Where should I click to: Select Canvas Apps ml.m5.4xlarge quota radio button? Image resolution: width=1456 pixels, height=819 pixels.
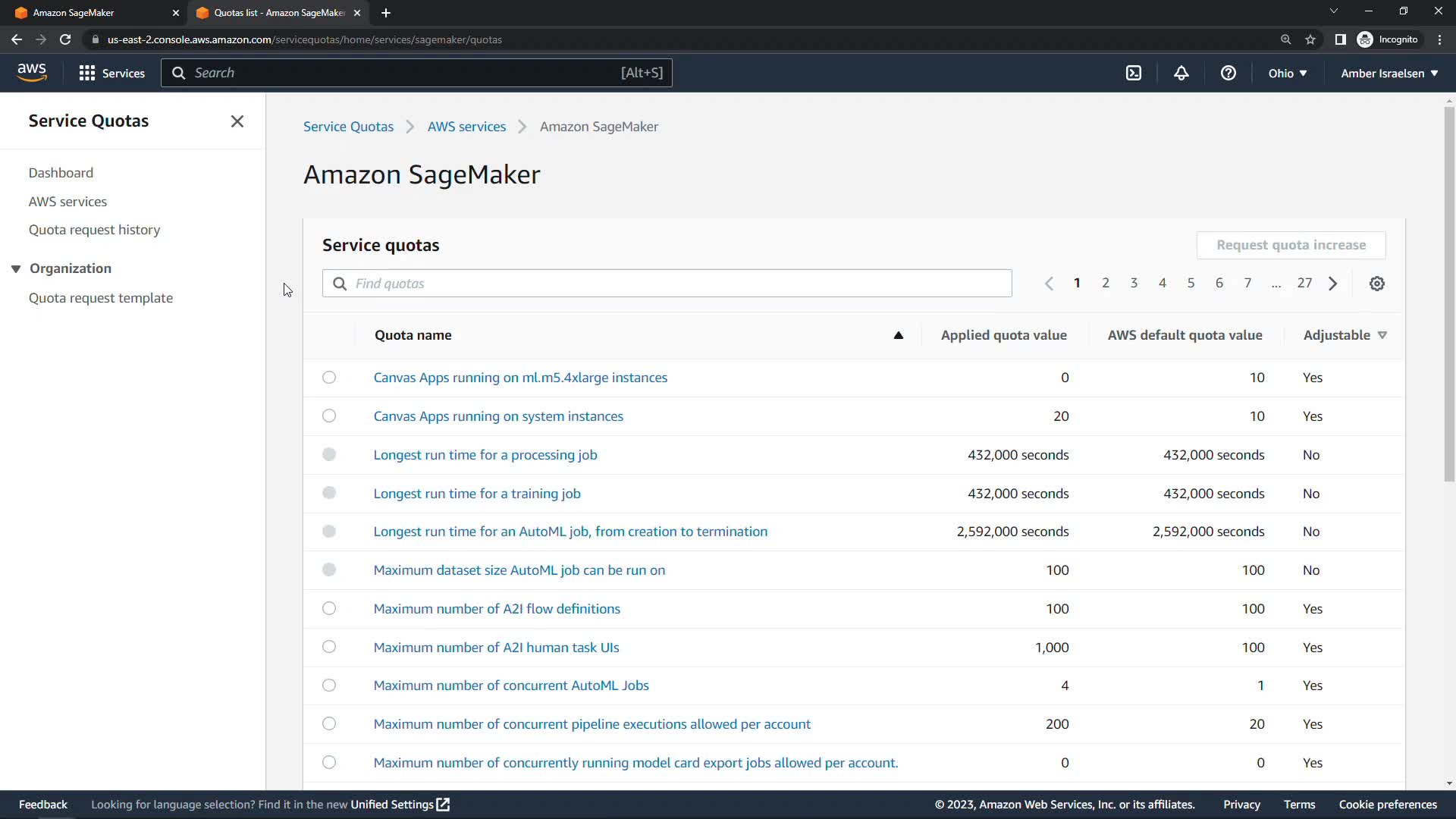coord(328,378)
